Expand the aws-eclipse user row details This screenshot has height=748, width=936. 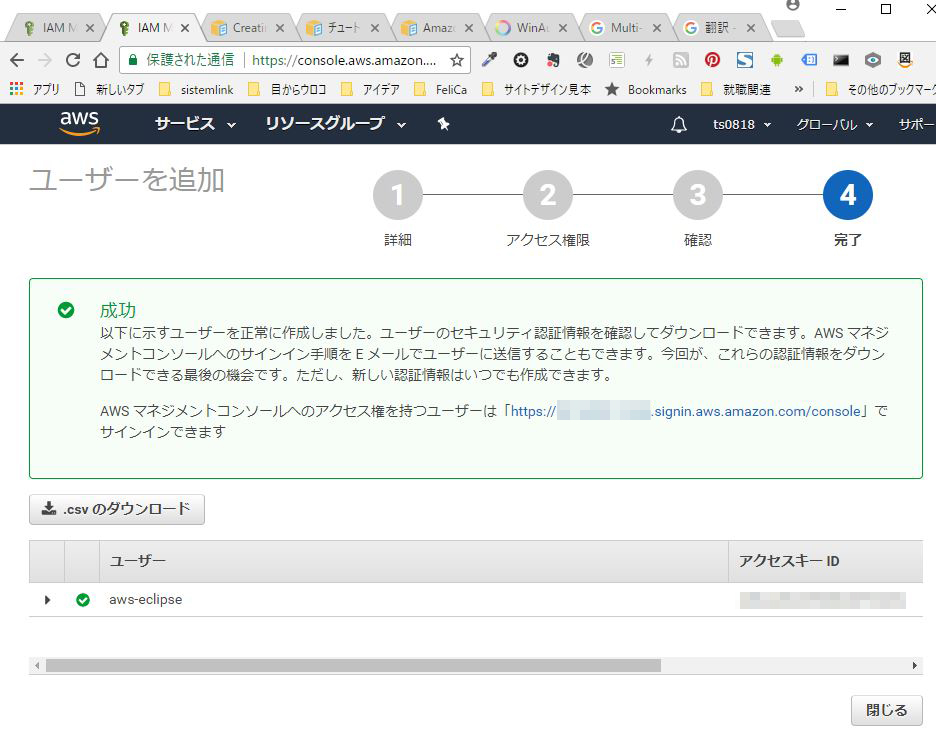click(47, 599)
